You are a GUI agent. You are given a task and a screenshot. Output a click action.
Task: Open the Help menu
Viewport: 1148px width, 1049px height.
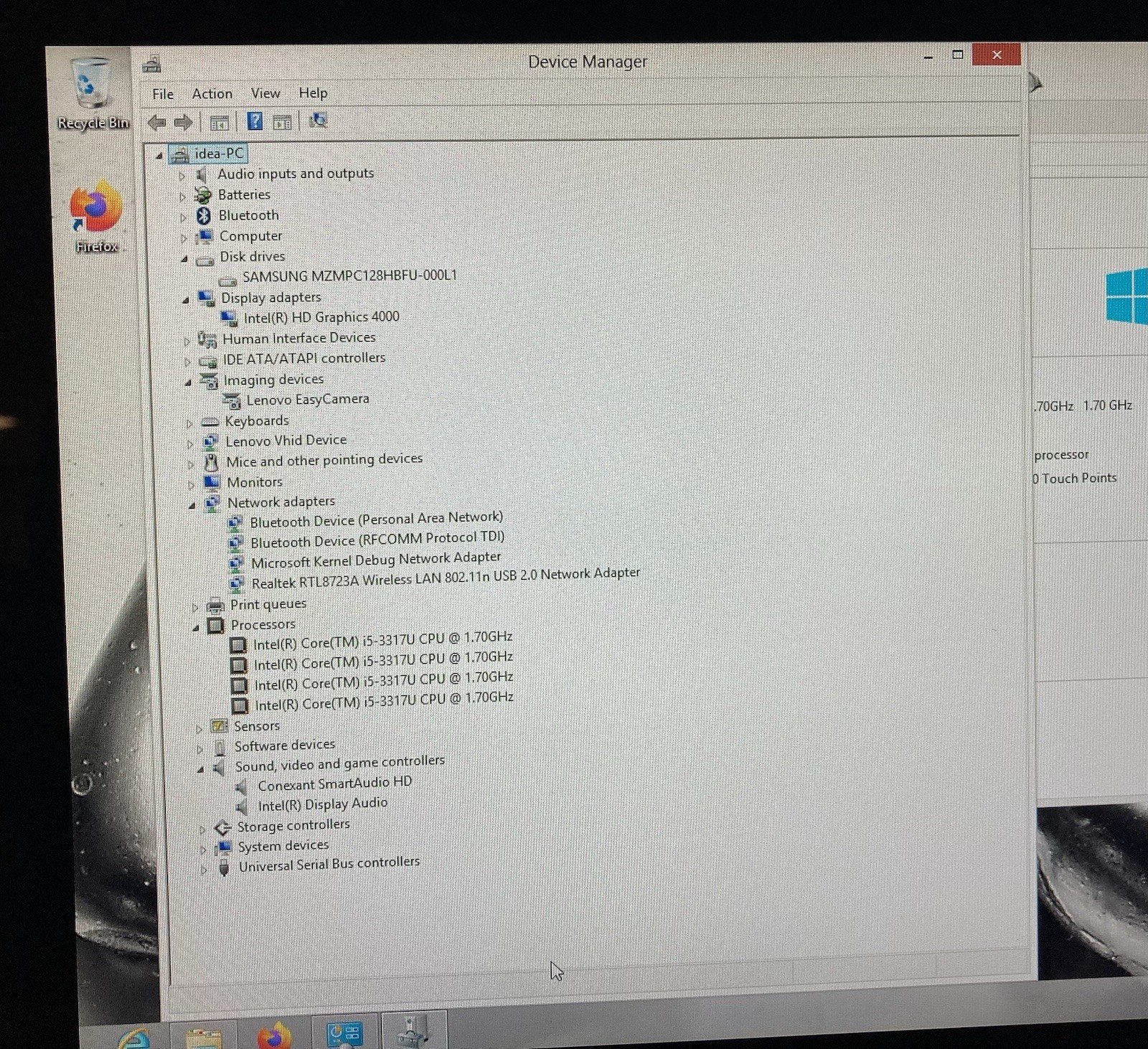[x=313, y=93]
